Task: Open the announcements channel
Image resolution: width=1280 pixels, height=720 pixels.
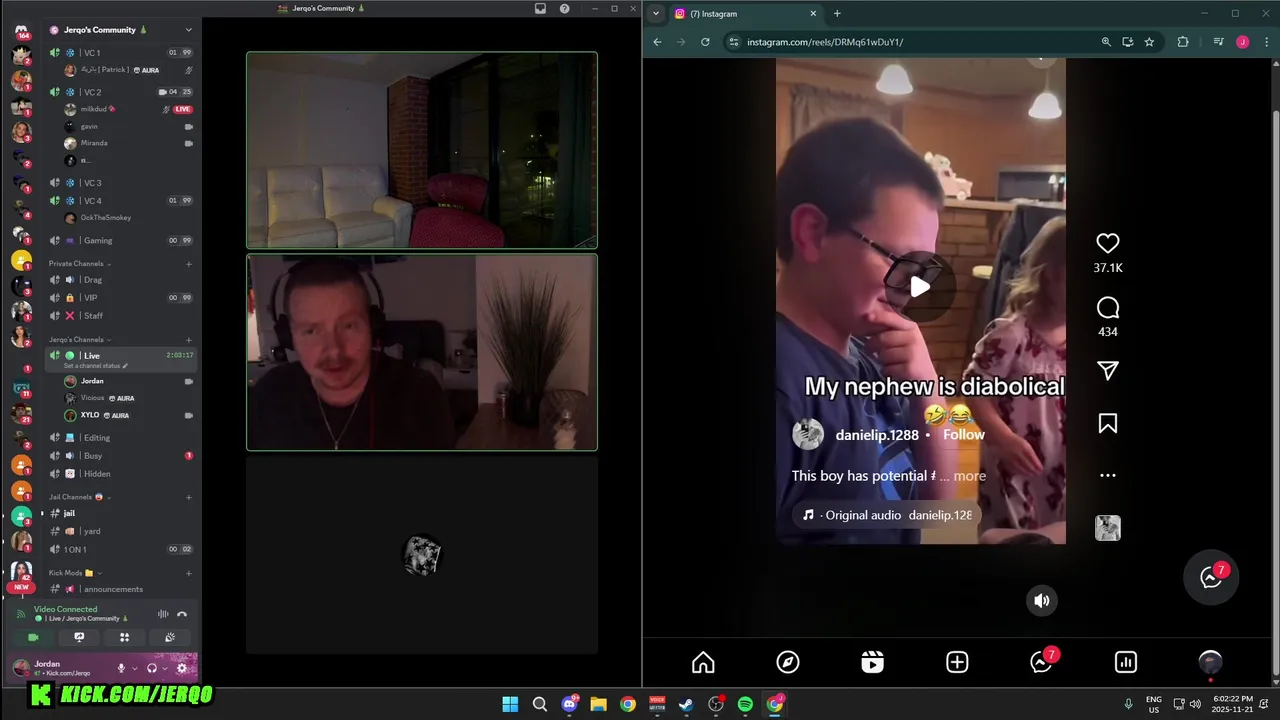Action: [x=121, y=589]
